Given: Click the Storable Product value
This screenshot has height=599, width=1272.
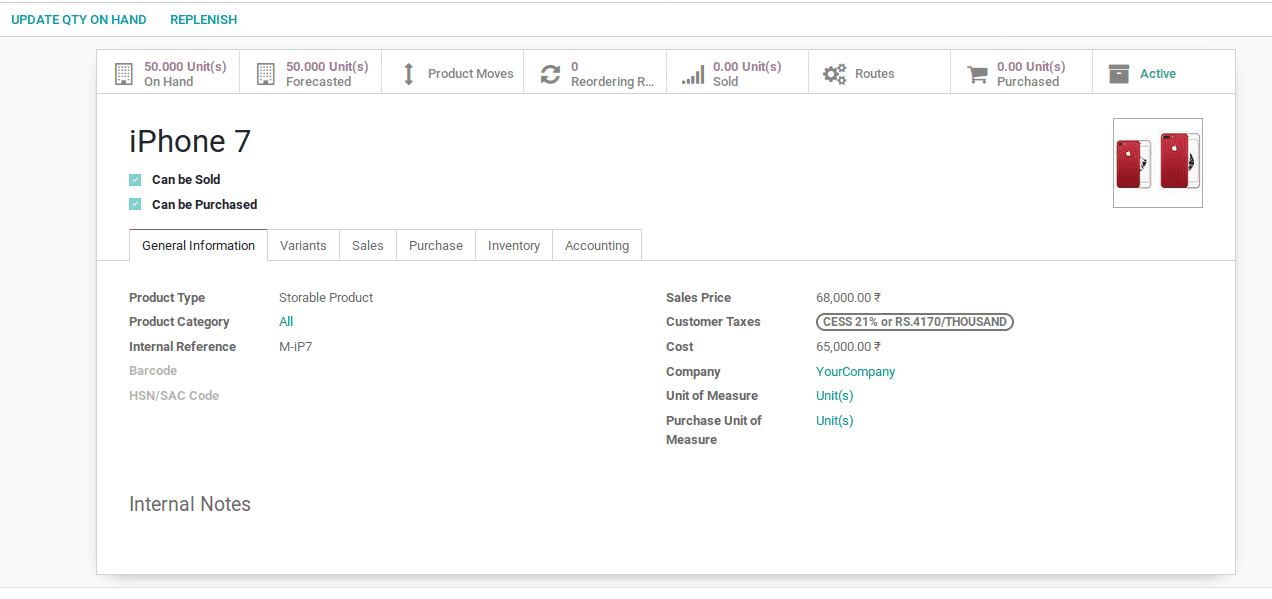Looking at the screenshot, I should tap(326, 298).
